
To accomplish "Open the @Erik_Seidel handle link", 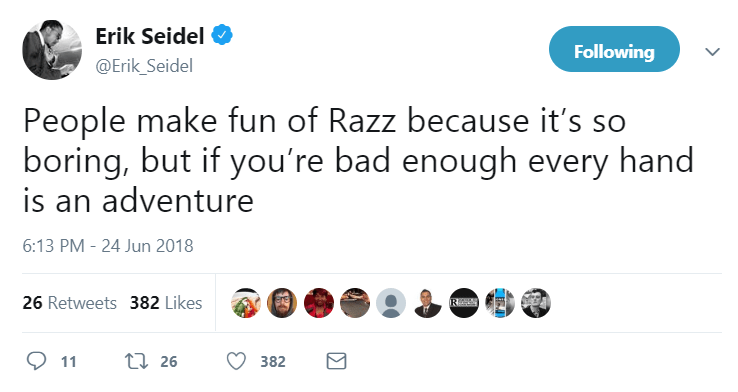I will (x=144, y=66).
